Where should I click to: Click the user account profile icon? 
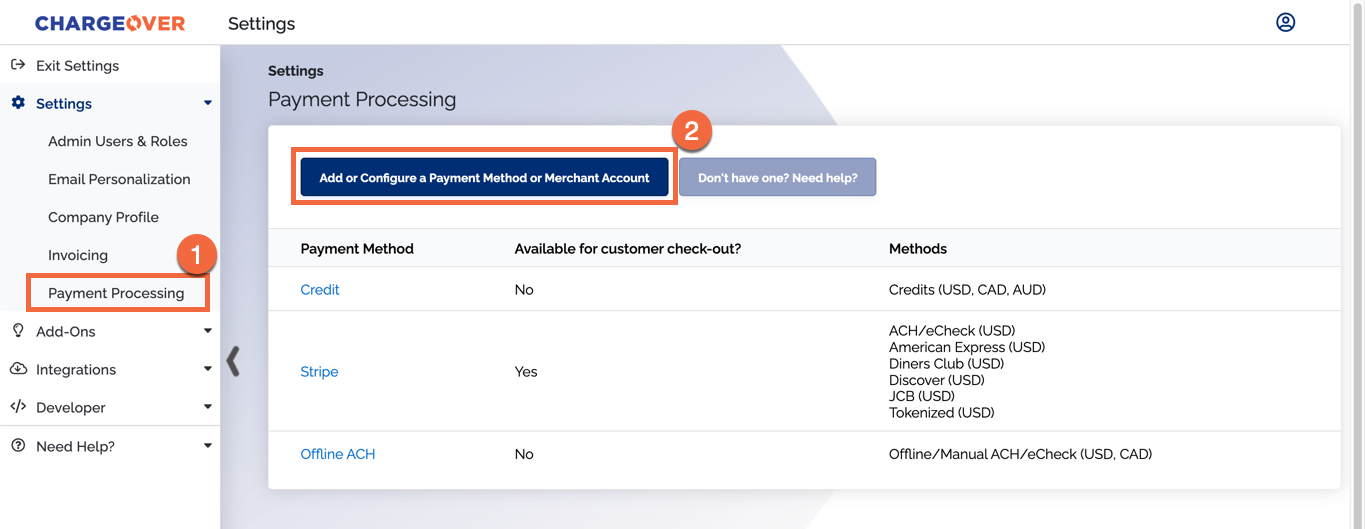click(x=1285, y=22)
